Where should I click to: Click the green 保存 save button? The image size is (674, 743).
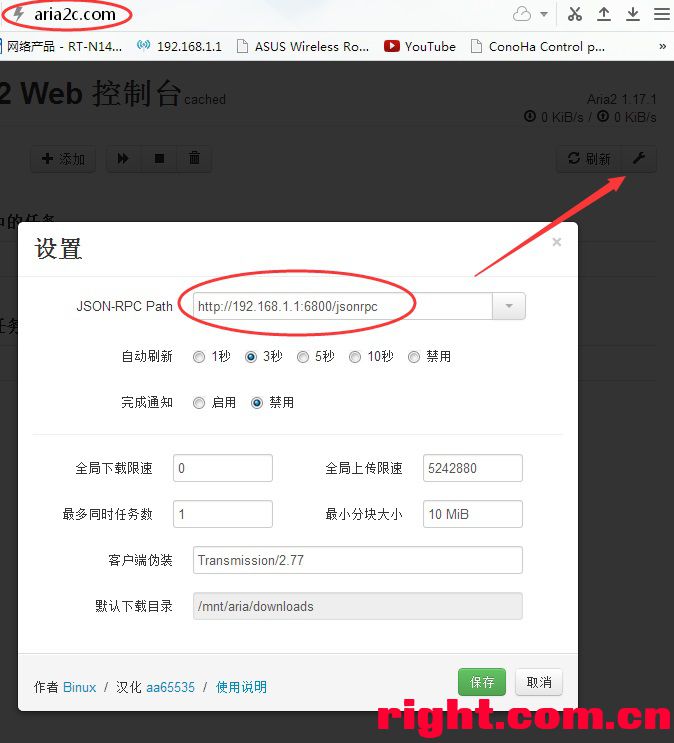coord(482,682)
